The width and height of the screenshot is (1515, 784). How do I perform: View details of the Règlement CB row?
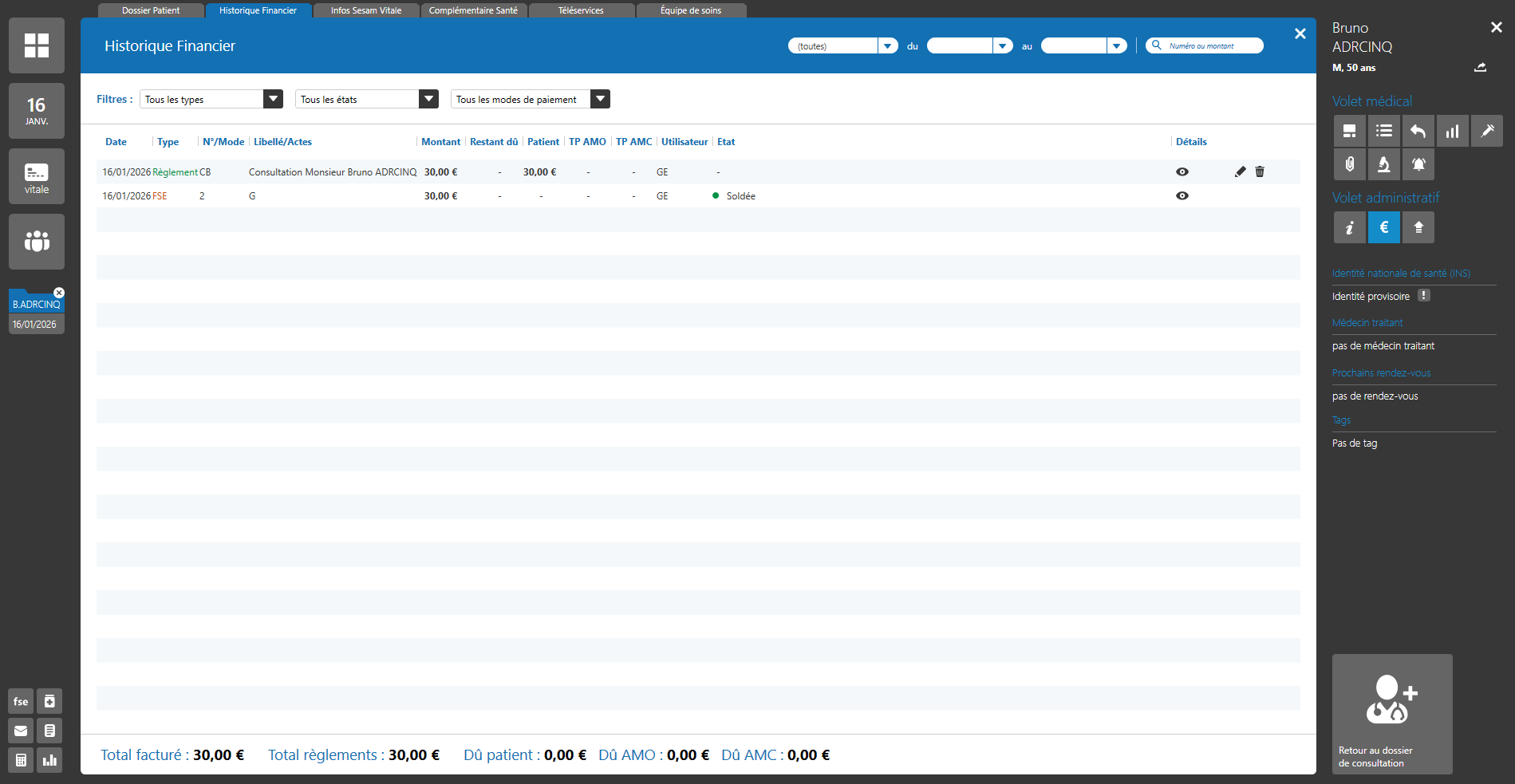[x=1182, y=171]
